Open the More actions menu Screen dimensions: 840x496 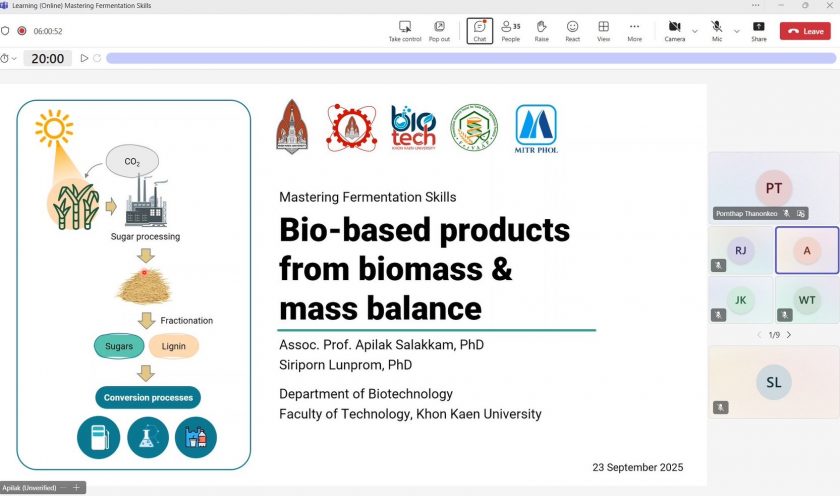[634, 31]
